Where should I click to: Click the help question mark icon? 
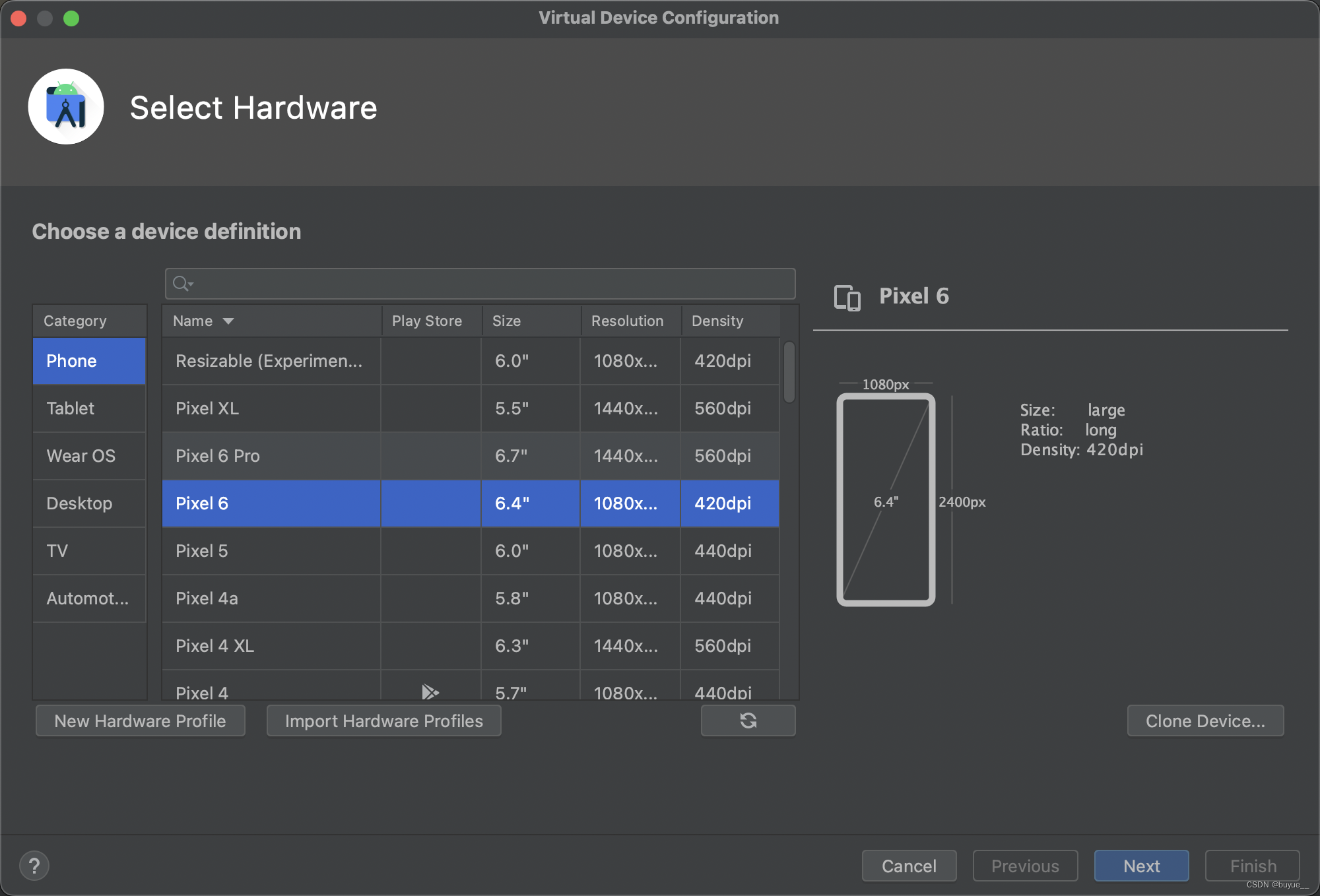click(34, 866)
